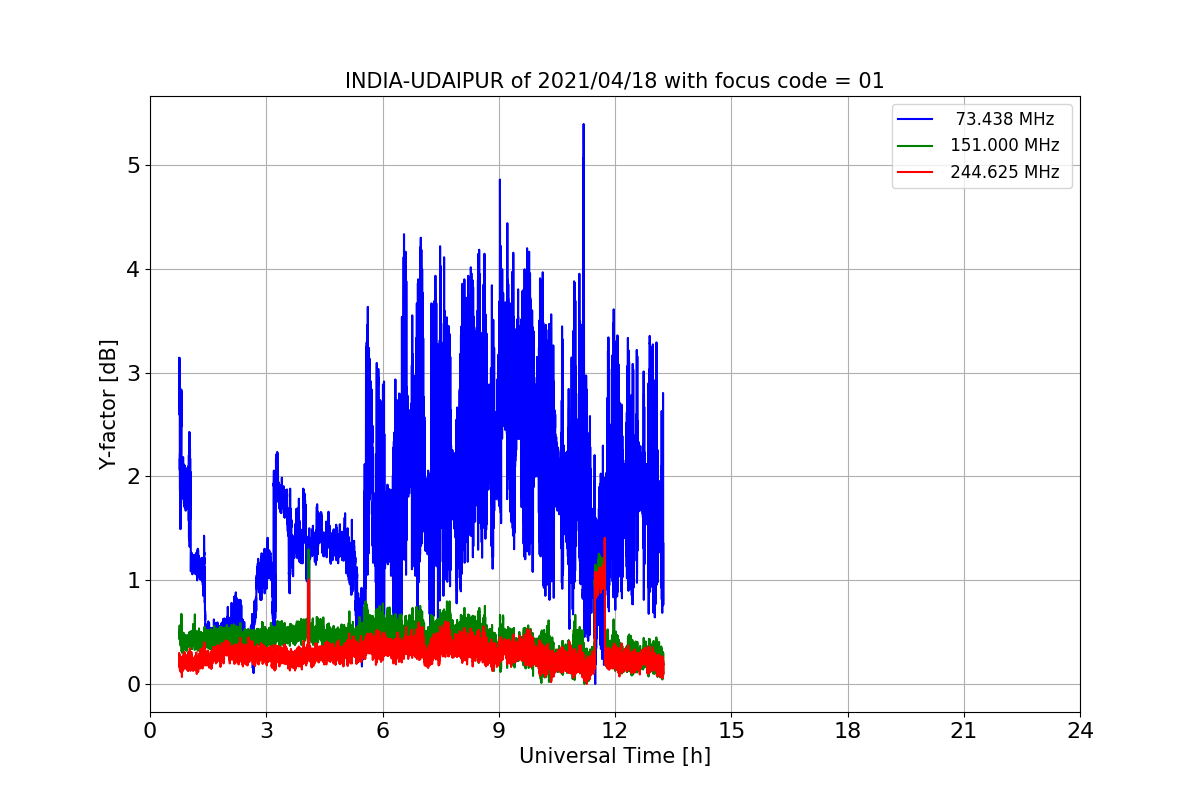Click x-axis tick label 24
This screenshot has height=800, width=1200.
pos(1080,731)
